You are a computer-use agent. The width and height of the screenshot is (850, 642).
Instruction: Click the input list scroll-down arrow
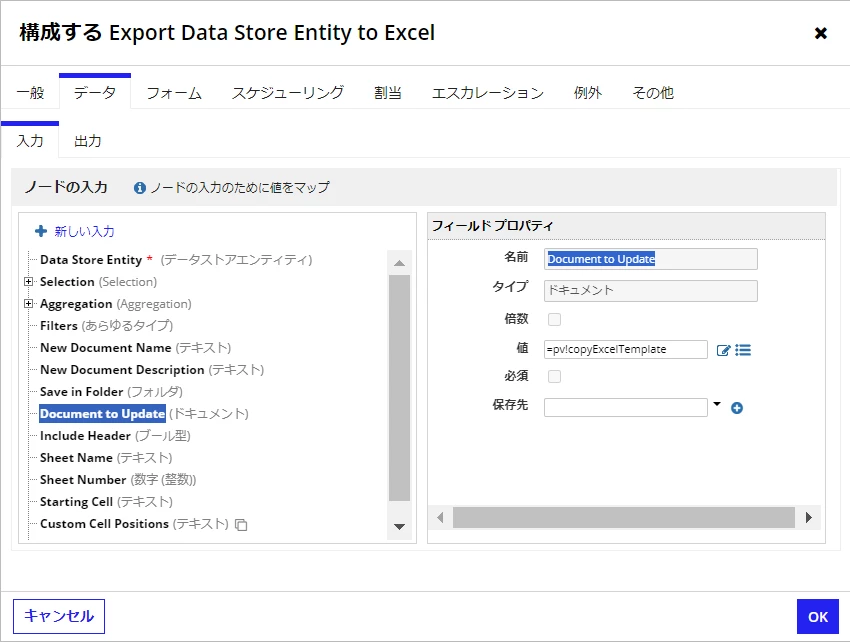(400, 527)
